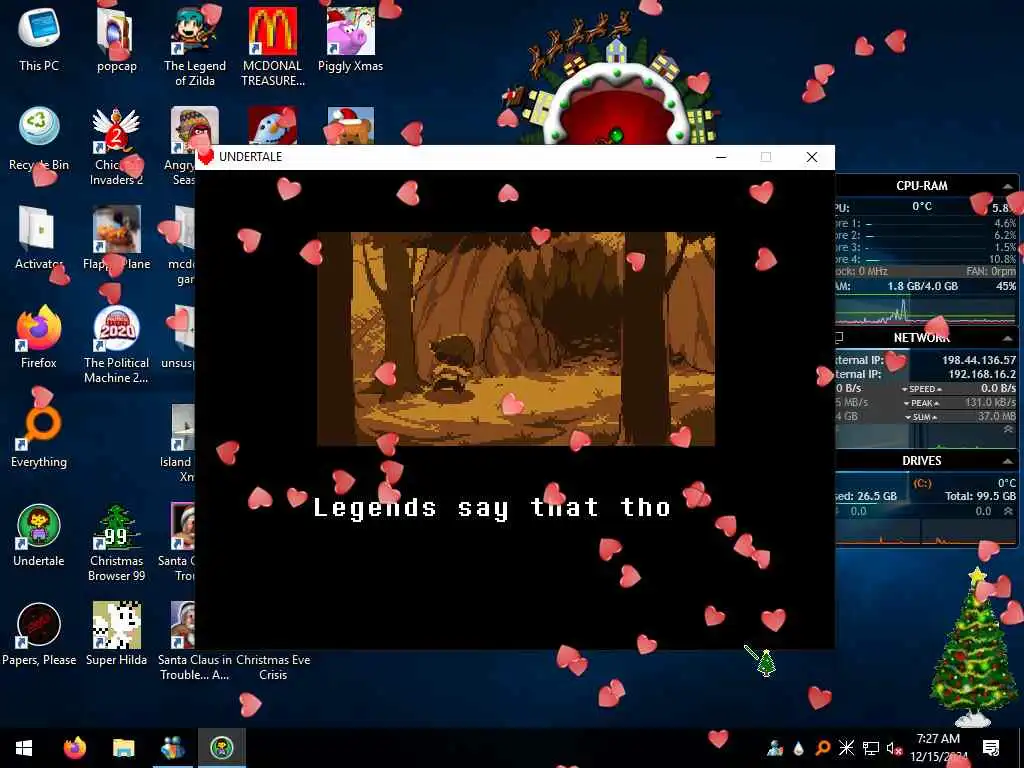Launch The Political Machine 2020 icon
1024x768 pixels.
tap(116, 344)
